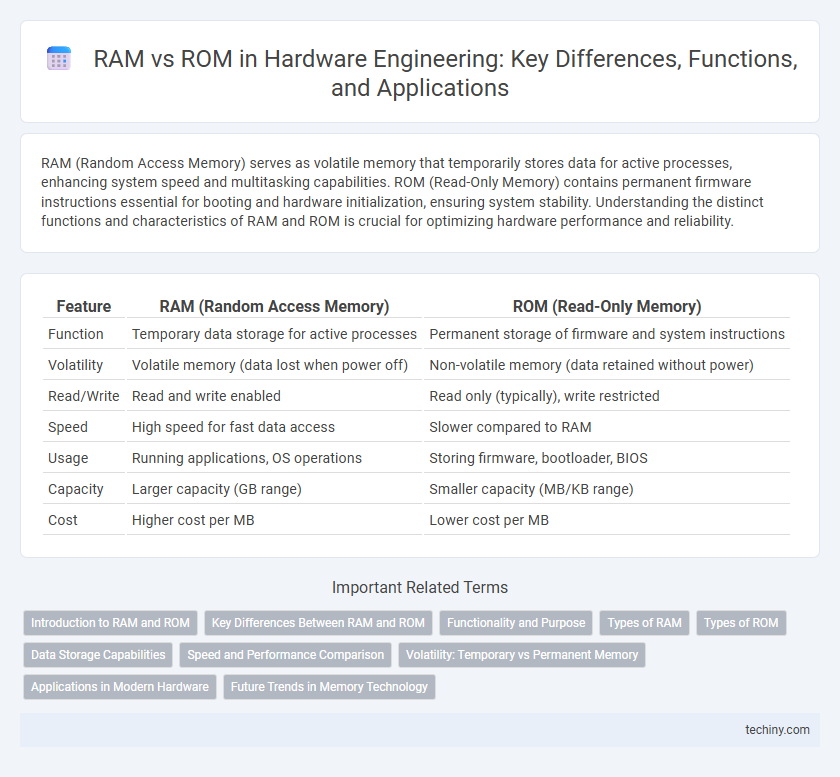Viewport: 840px width, 777px height.
Task: Click 'Running applications, OS operations' cell
Action: (274, 458)
